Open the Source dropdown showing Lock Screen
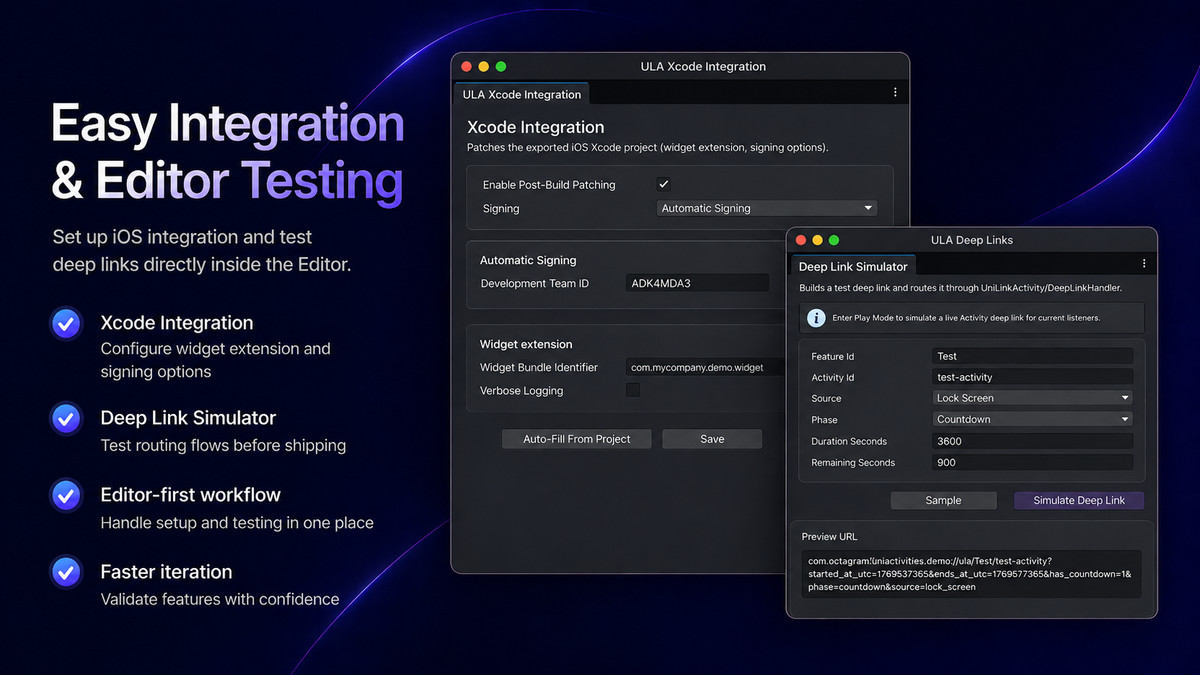Image resolution: width=1200 pixels, height=675 pixels. tap(1032, 398)
